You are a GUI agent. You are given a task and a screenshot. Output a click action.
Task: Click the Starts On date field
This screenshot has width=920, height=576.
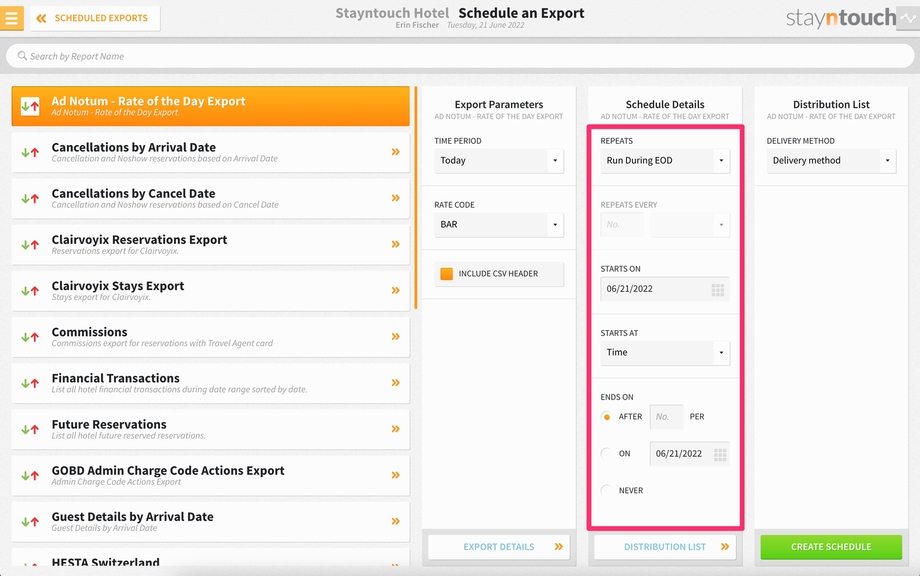pos(665,289)
